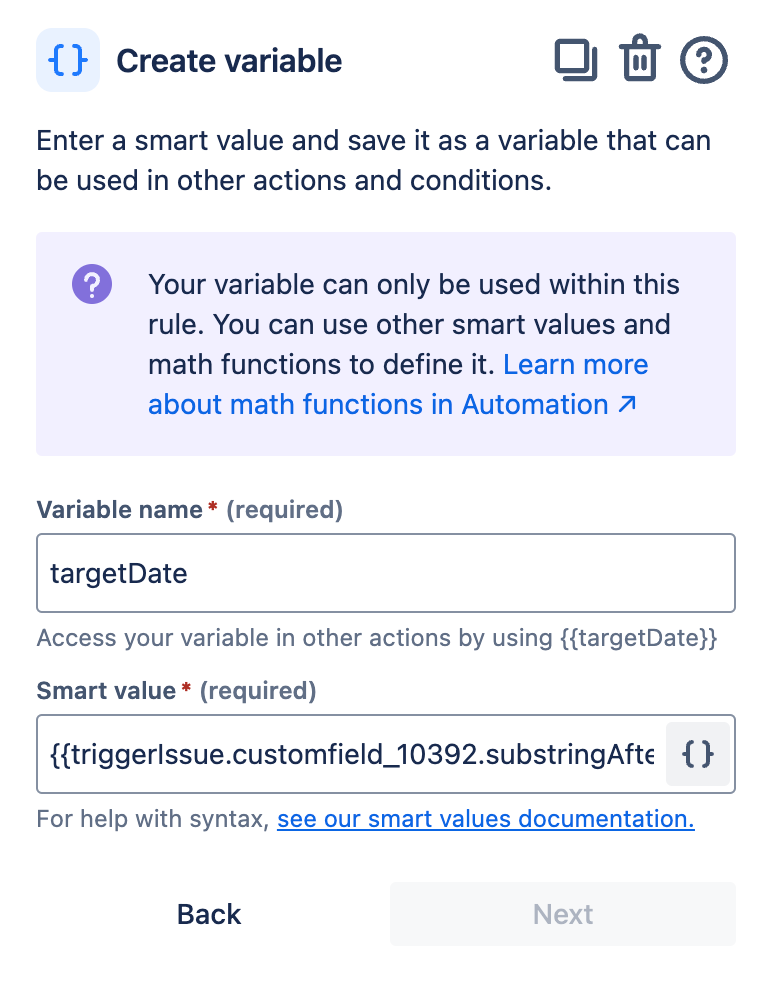Open the smart values documentation link
Viewport: 774px width, 986px height.
click(x=486, y=818)
